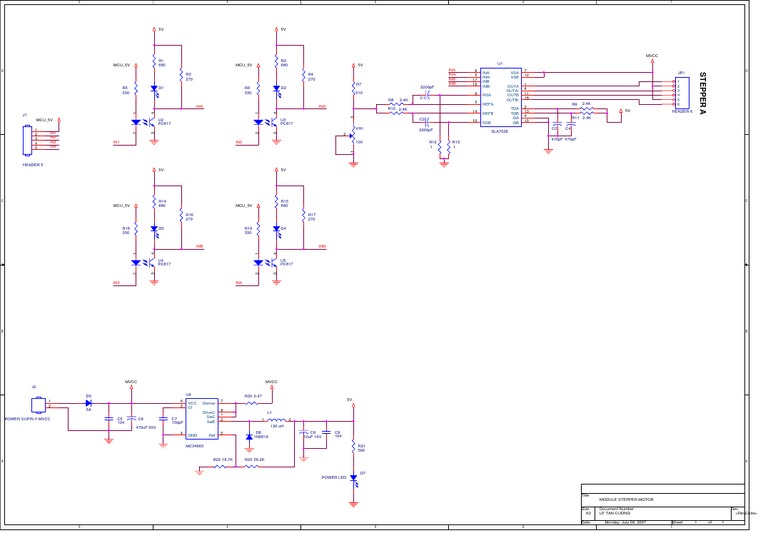
Task: Select the U1 SLA7026 driver IC body
Action: coord(501,97)
